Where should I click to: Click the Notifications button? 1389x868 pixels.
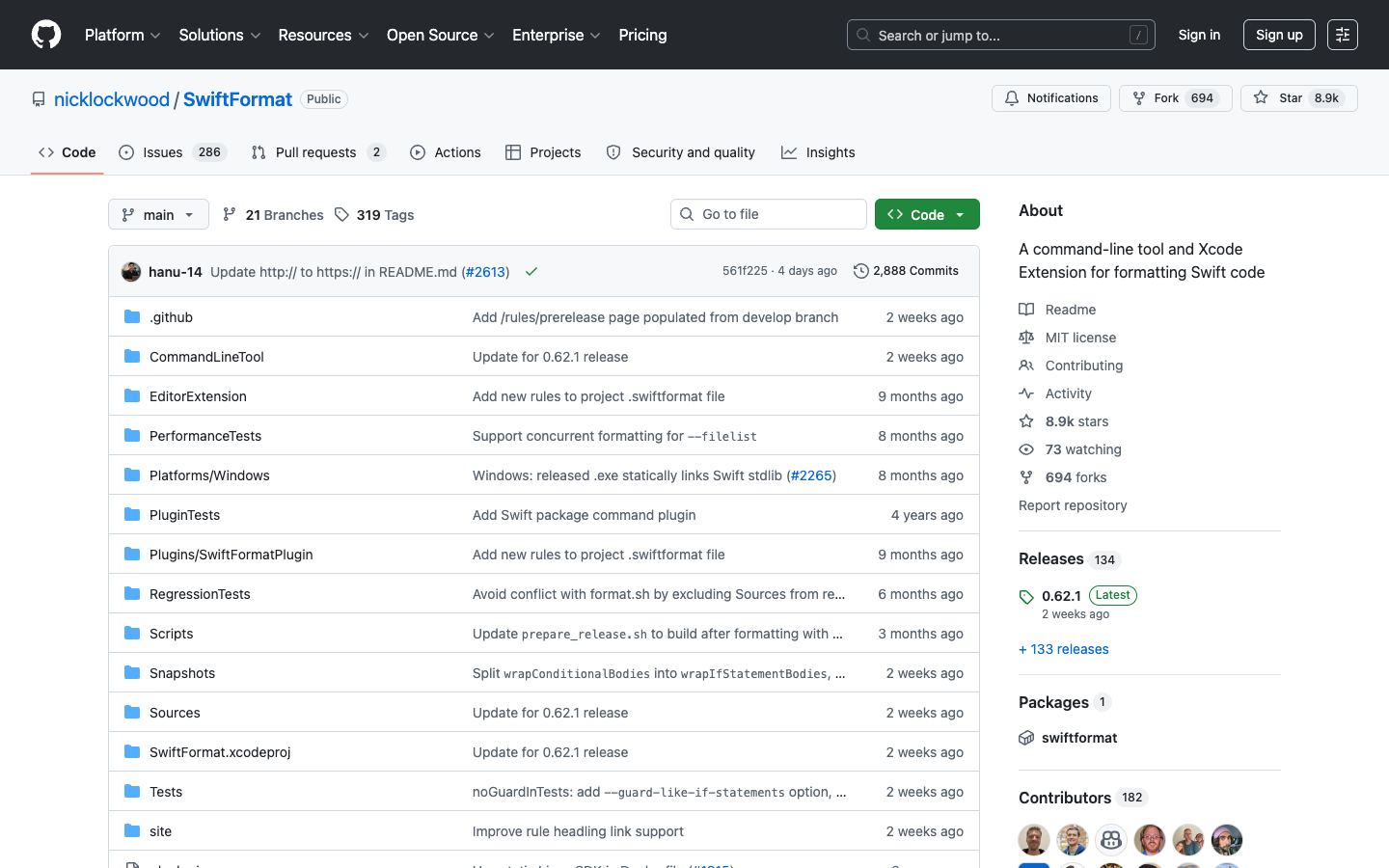pyautogui.click(x=1051, y=98)
